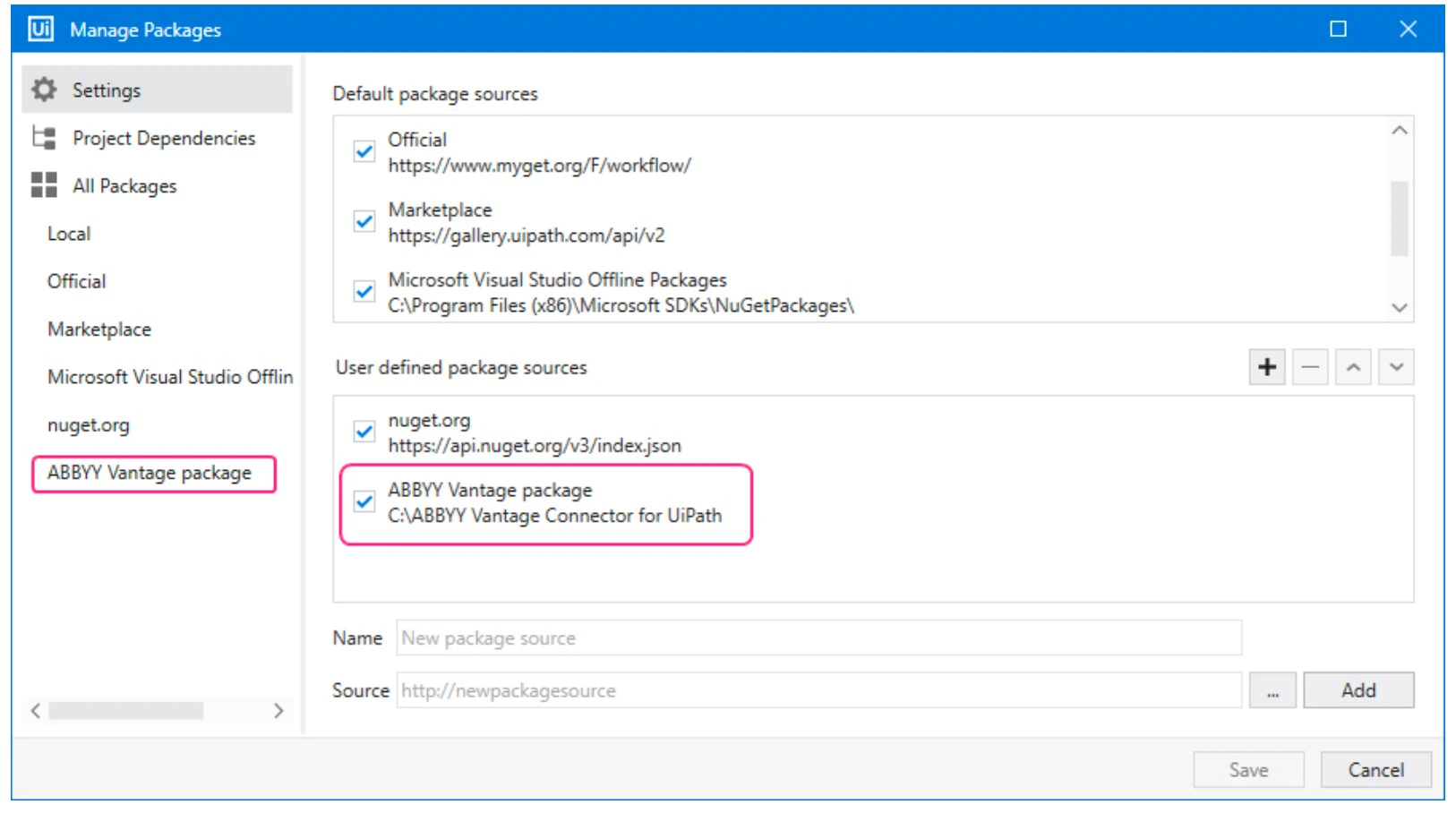Image resolution: width=1456 pixels, height=813 pixels.
Task: Move package source up with up-arrow icon
Action: tap(1353, 367)
